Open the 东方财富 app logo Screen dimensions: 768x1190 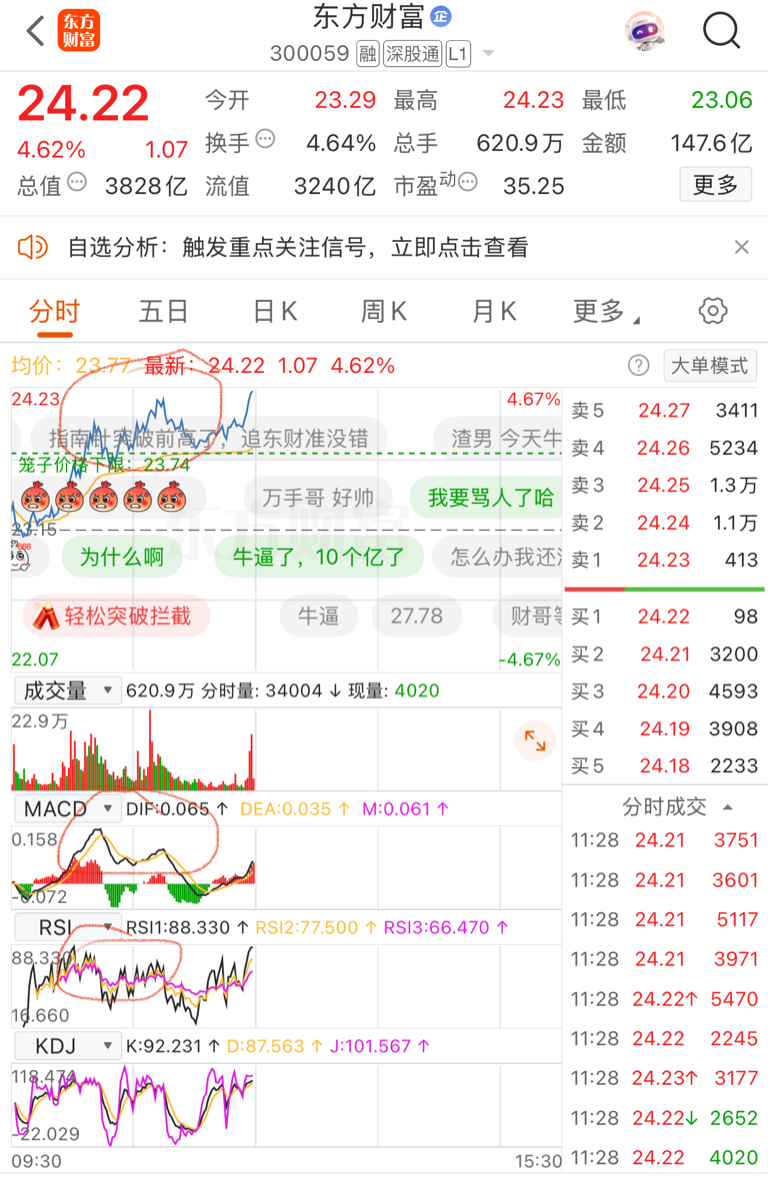tap(79, 31)
